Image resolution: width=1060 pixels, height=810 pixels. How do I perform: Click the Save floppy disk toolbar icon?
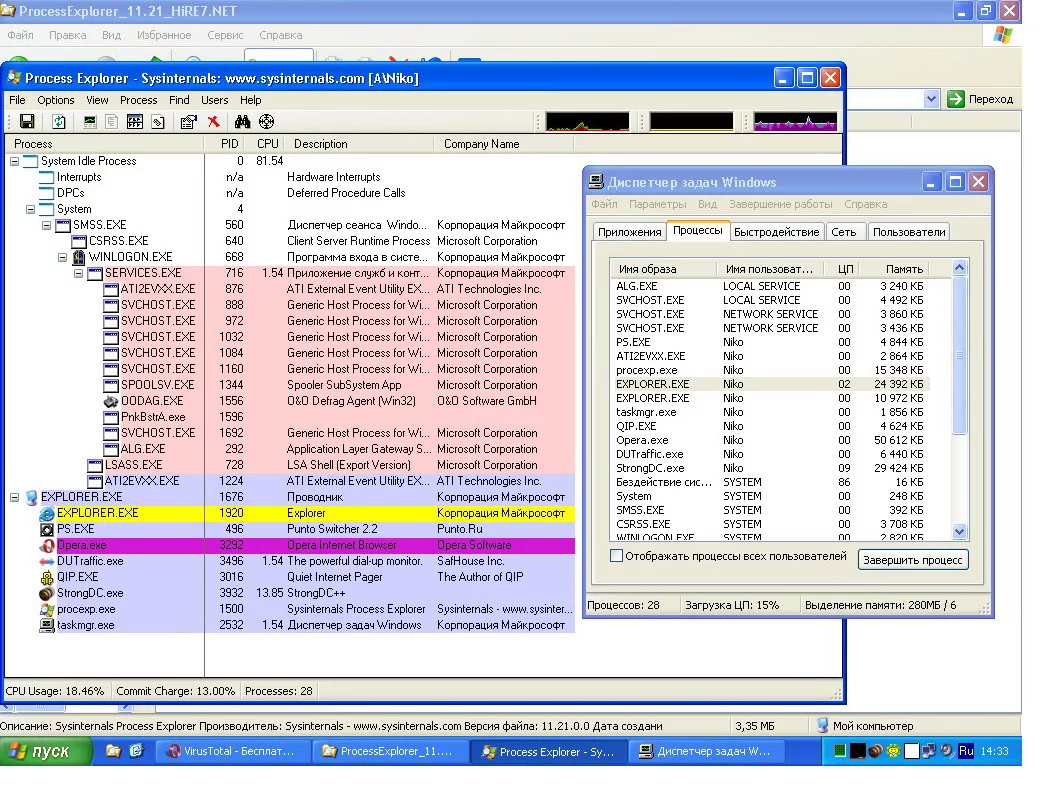27,122
